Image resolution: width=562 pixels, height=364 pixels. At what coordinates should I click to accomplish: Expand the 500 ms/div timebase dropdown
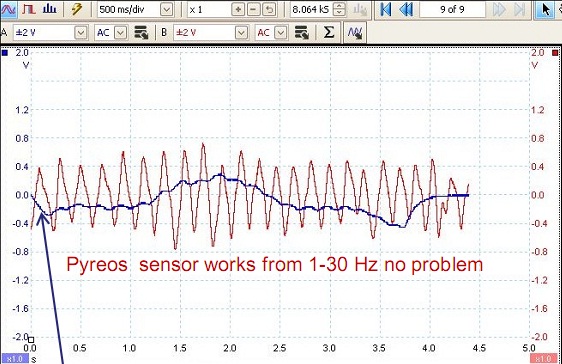point(166,10)
